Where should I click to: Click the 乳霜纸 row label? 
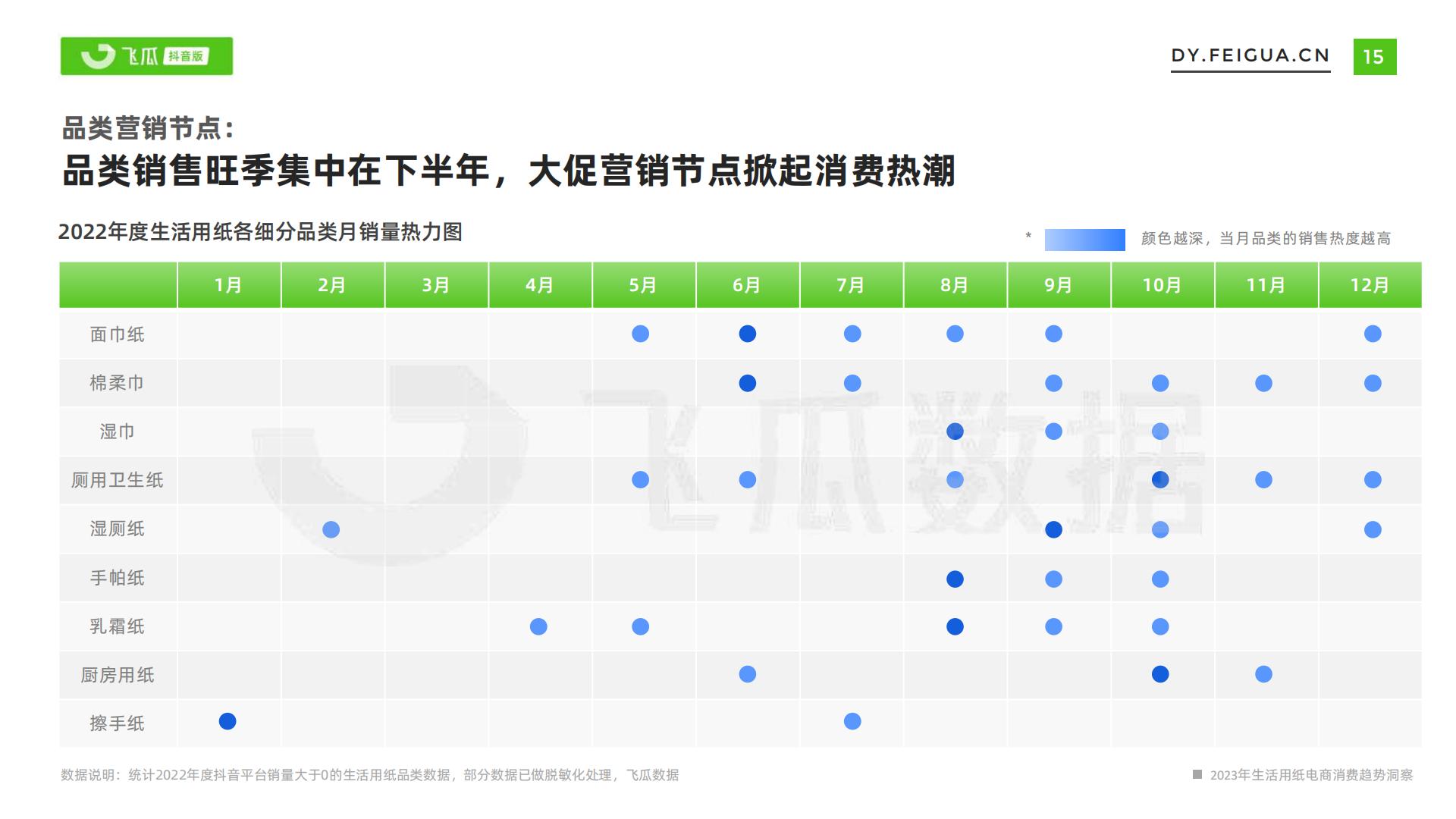[x=117, y=626]
